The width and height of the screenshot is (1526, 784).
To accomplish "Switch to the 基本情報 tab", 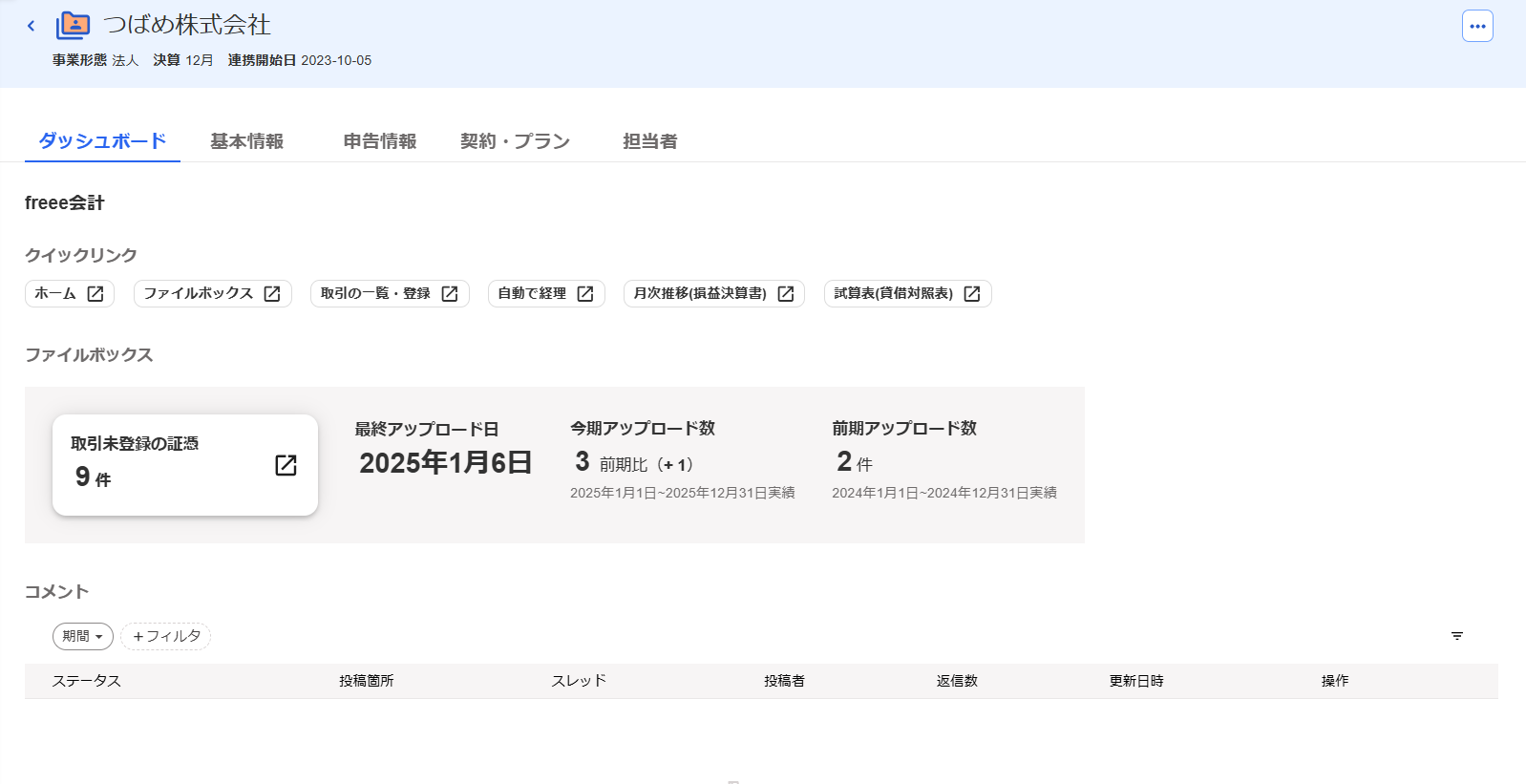I will (x=247, y=141).
